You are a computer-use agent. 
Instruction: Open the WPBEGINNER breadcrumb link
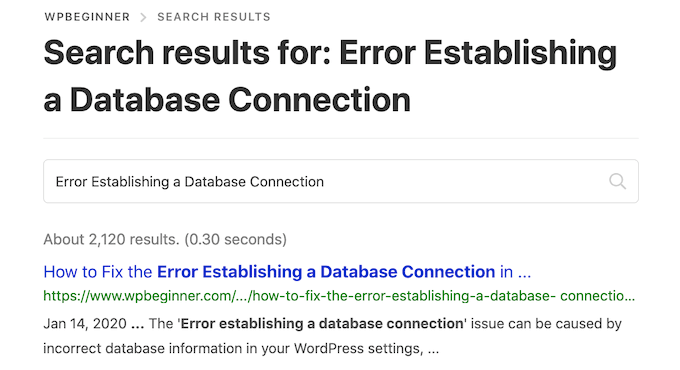click(87, 17)
